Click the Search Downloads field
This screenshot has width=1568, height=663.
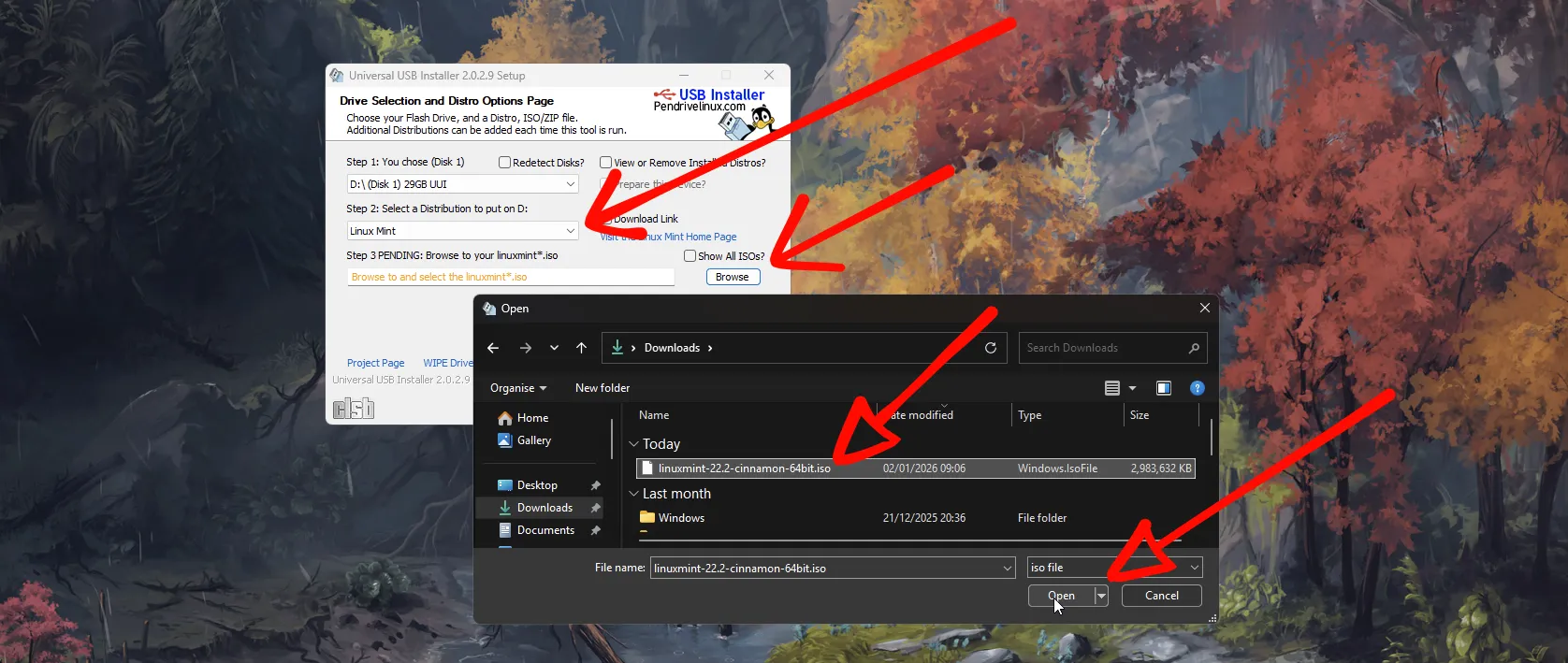coord(1104,348)
